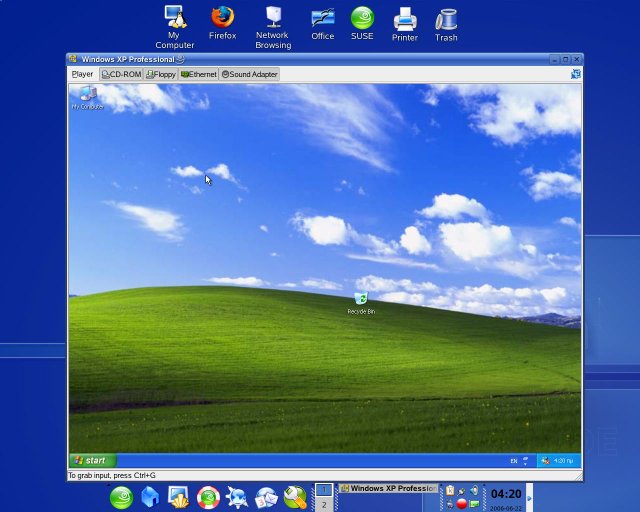Open the Trash desktop icon
The height and width of the screenshot is (512, 640).
coord(446,22)
